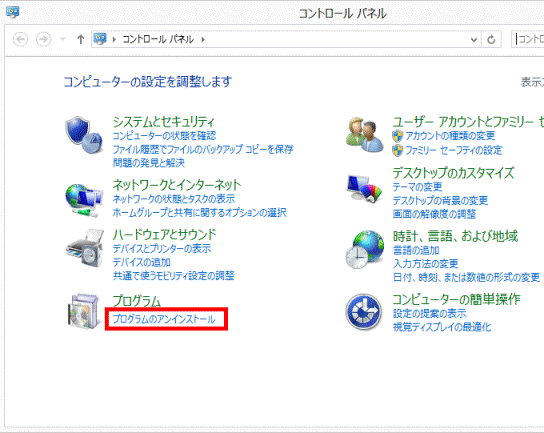Open ネットワークとインターネット category
Screen dimensions: 544x433
coord(177,185)
